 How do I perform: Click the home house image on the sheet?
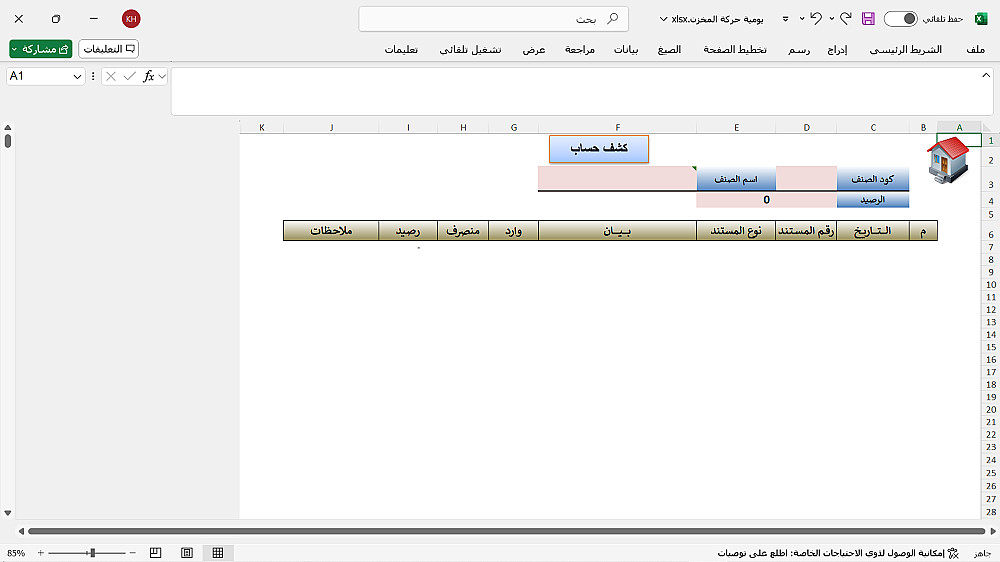point(948,160)
